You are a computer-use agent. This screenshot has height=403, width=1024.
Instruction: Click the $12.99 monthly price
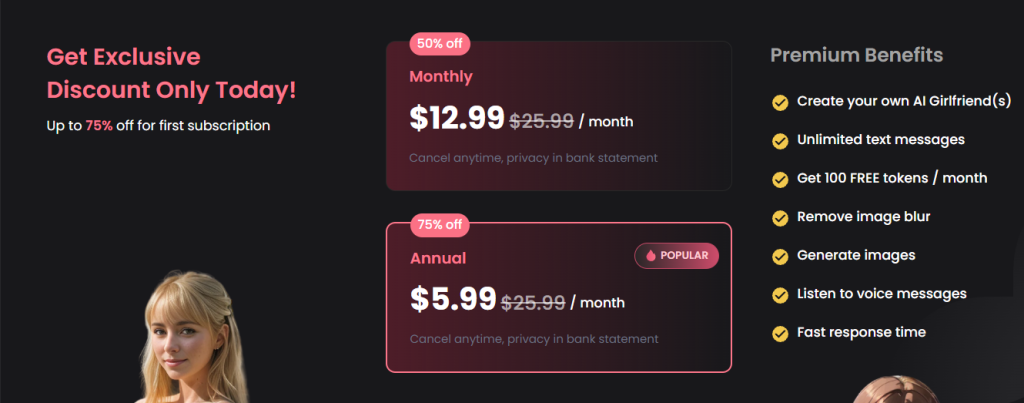coord(457,119)
